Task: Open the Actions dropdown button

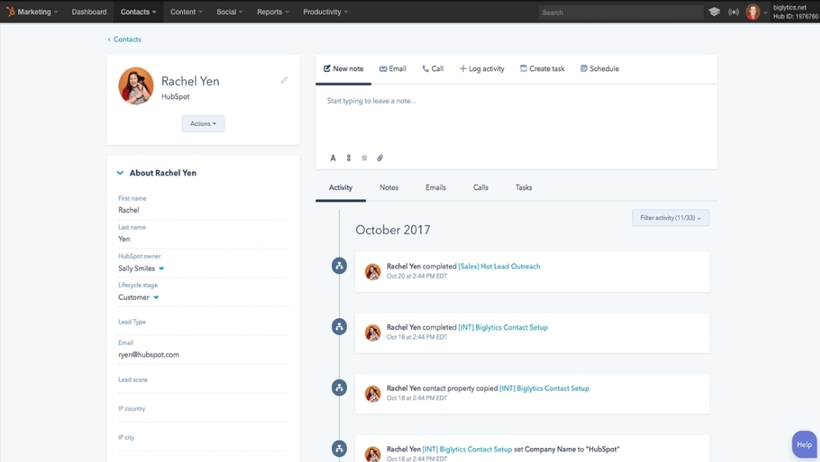Action: coord(203,123)
